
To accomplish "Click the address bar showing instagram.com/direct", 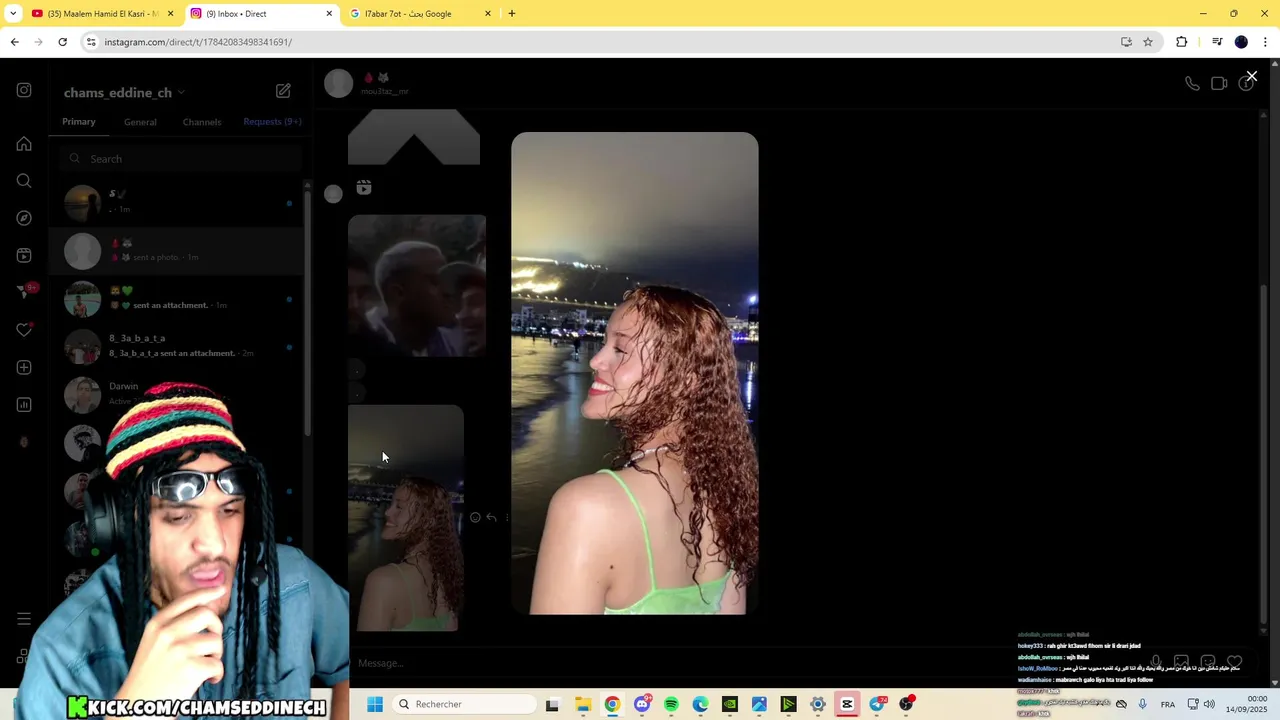I will (x=600, y=42).
